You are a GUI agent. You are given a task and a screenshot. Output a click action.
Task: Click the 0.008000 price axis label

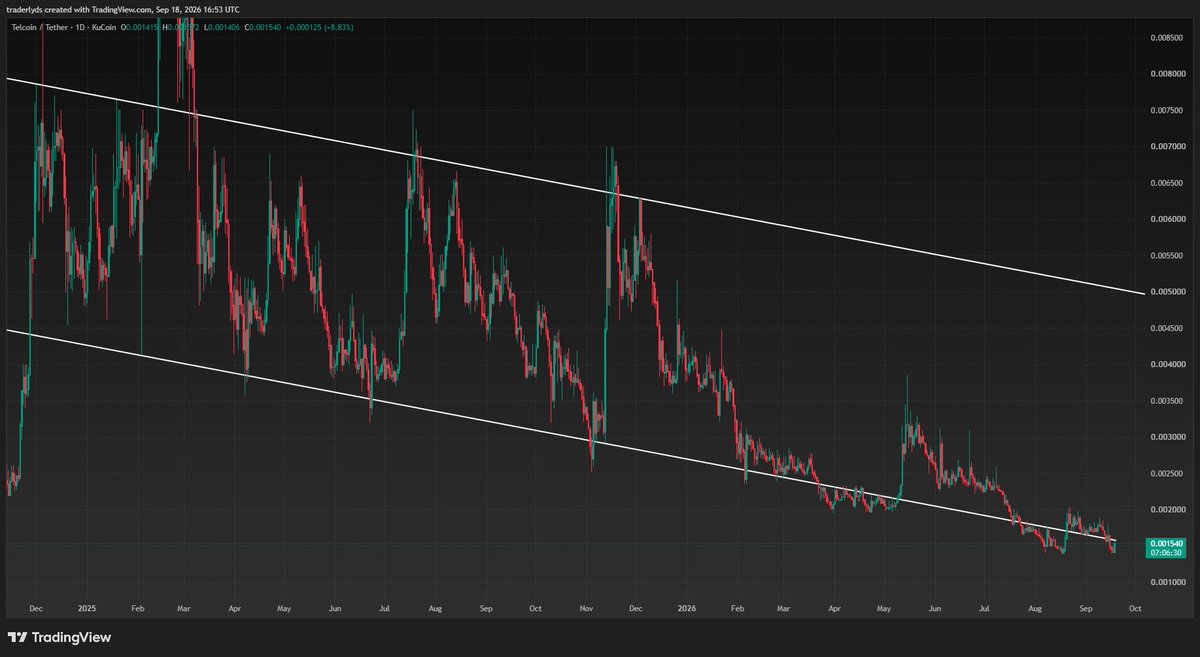click(x=1168, y=74)
